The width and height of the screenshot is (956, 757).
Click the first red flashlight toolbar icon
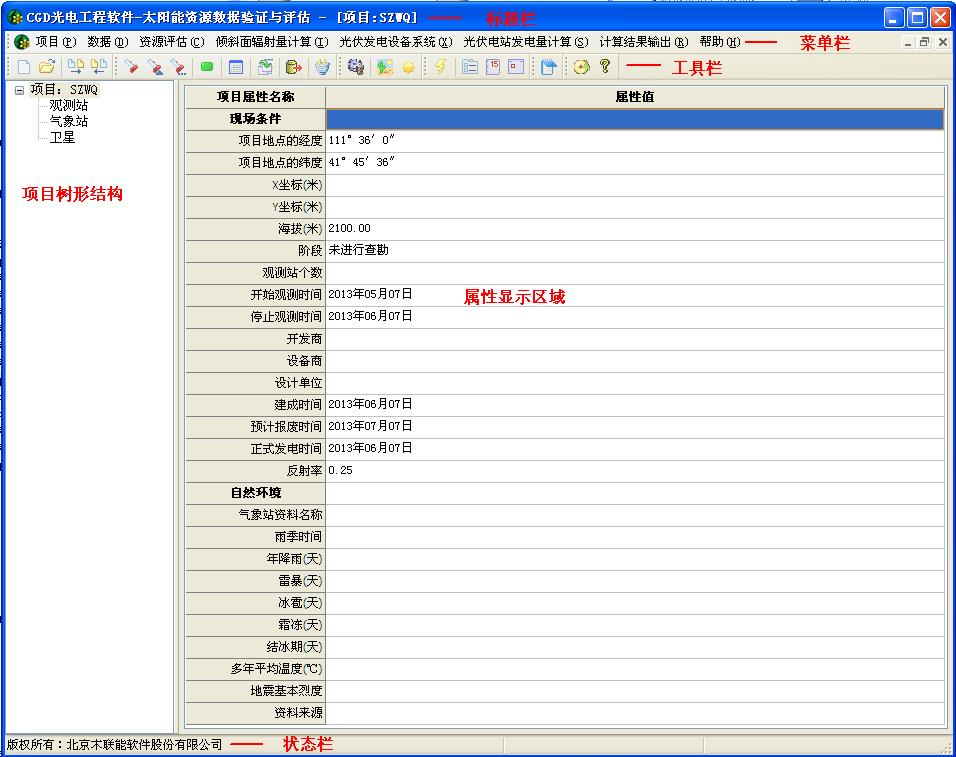[x=130, y=67]
